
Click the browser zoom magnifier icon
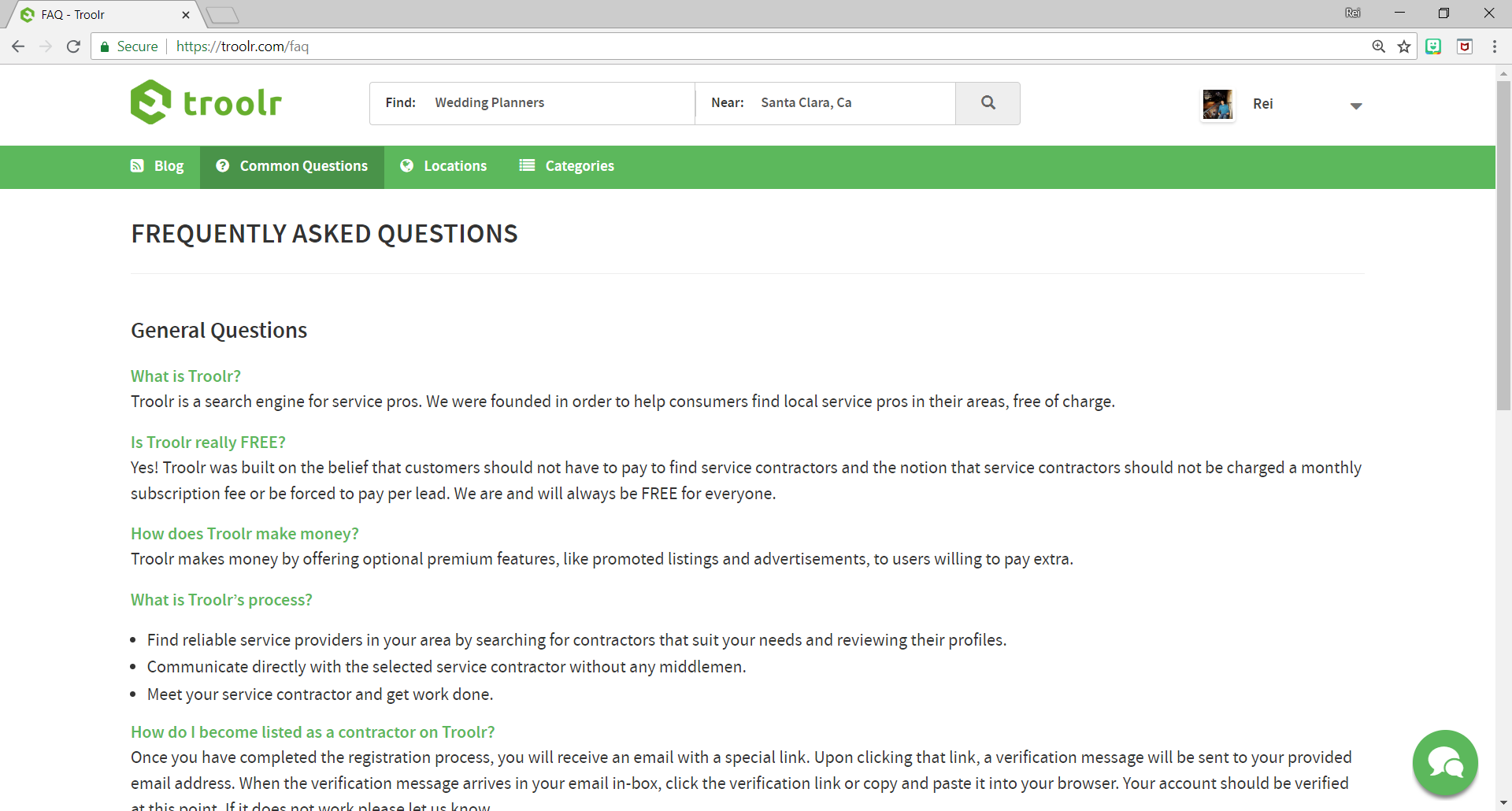(x=1379, y=46)
